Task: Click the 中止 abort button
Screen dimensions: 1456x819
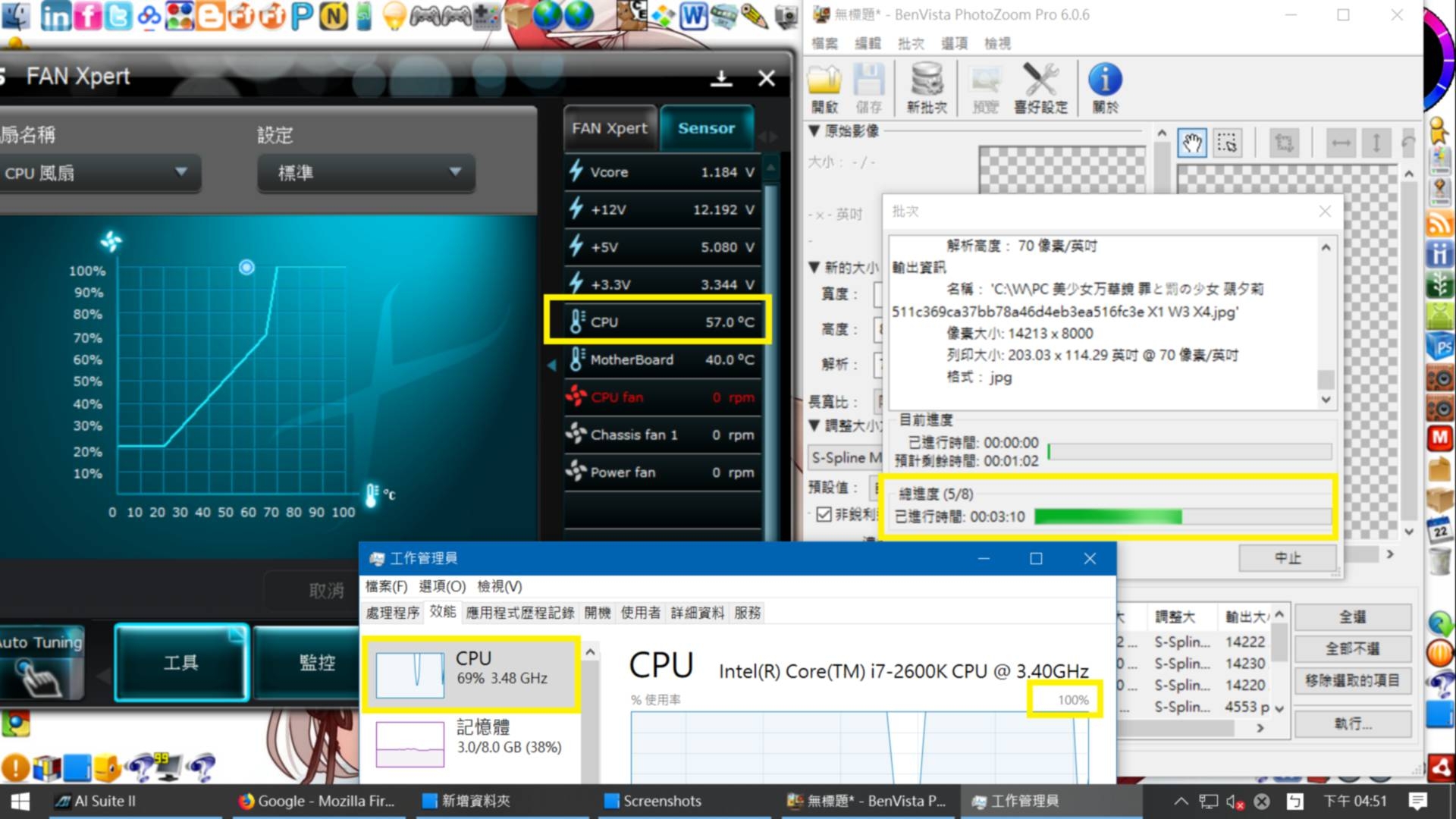Action: pyautogui.click(x=1287, y=558)
